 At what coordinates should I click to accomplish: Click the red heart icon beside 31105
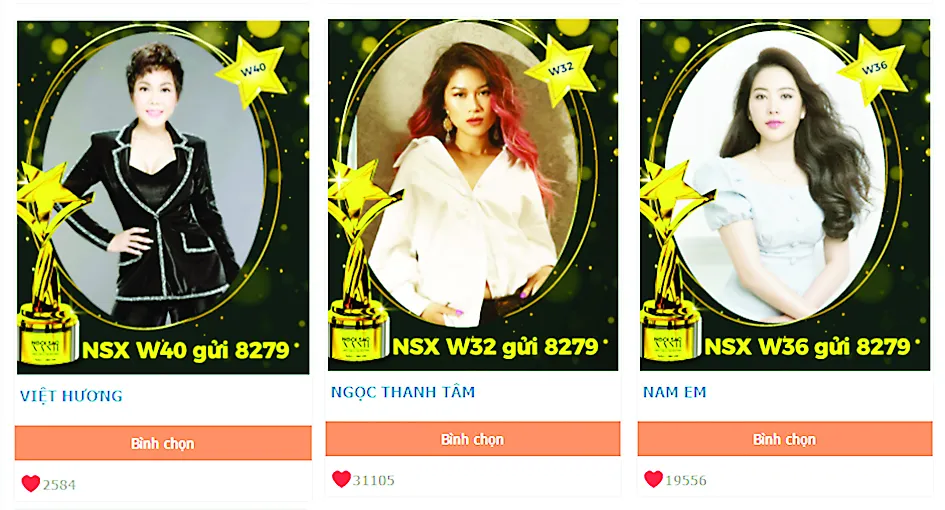tap(341, 479)
